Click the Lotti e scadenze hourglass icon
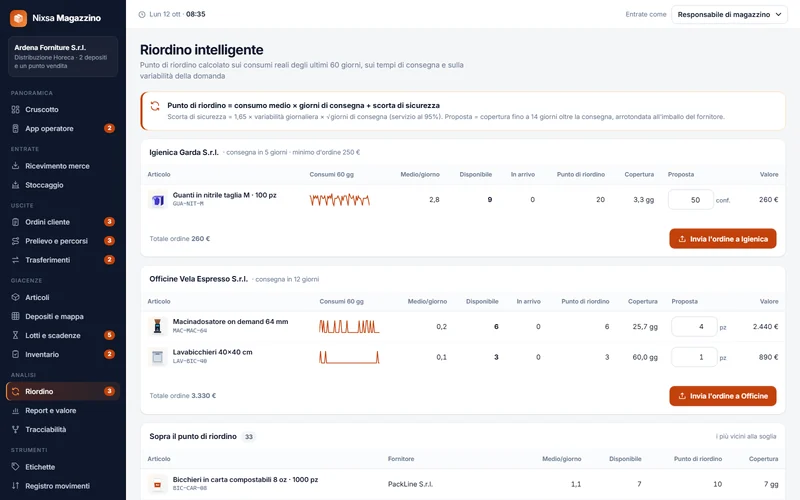Viewport: 800px width, 500px height. (x=15, y=335)
